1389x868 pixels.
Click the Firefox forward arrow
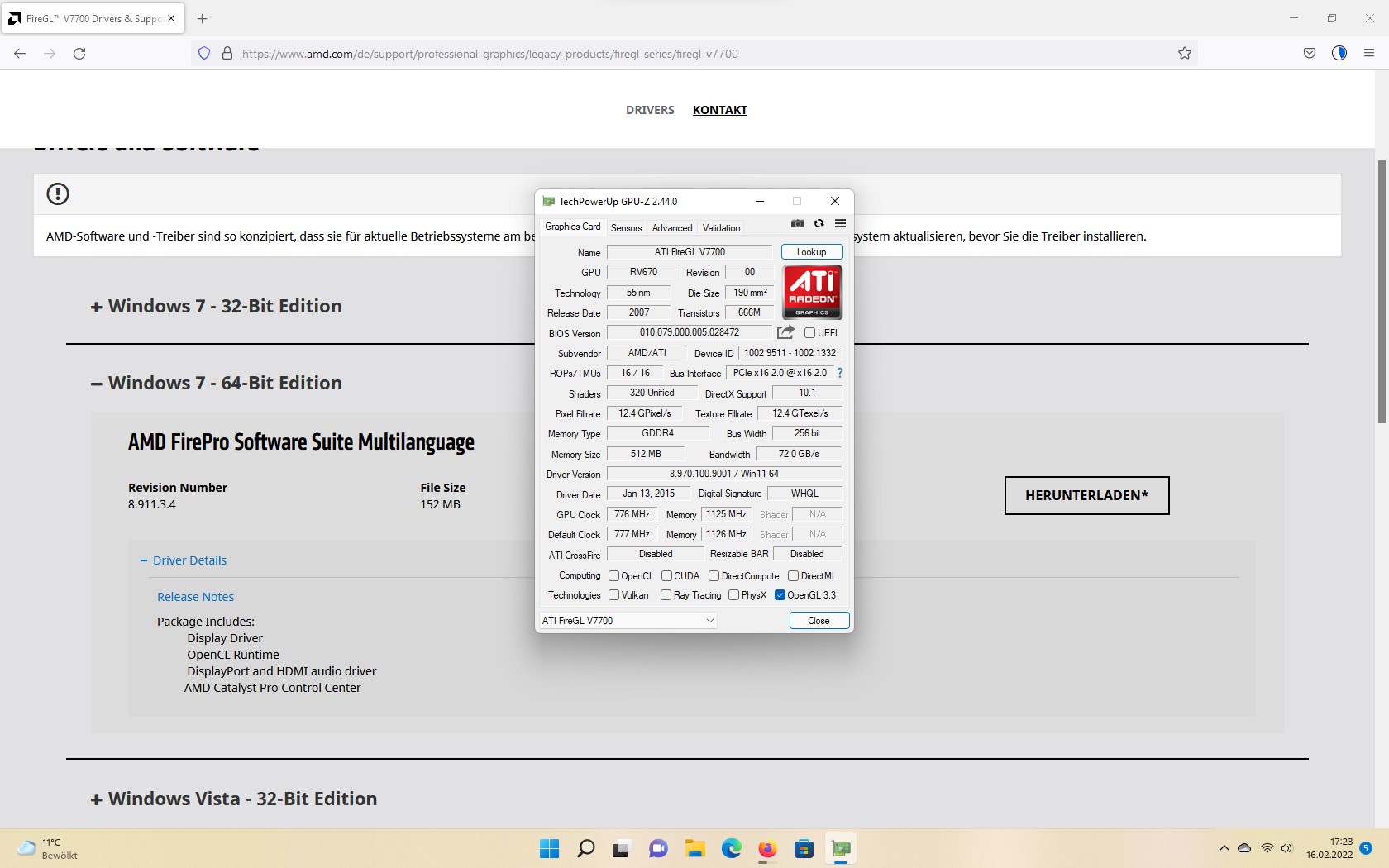[50, 53]
